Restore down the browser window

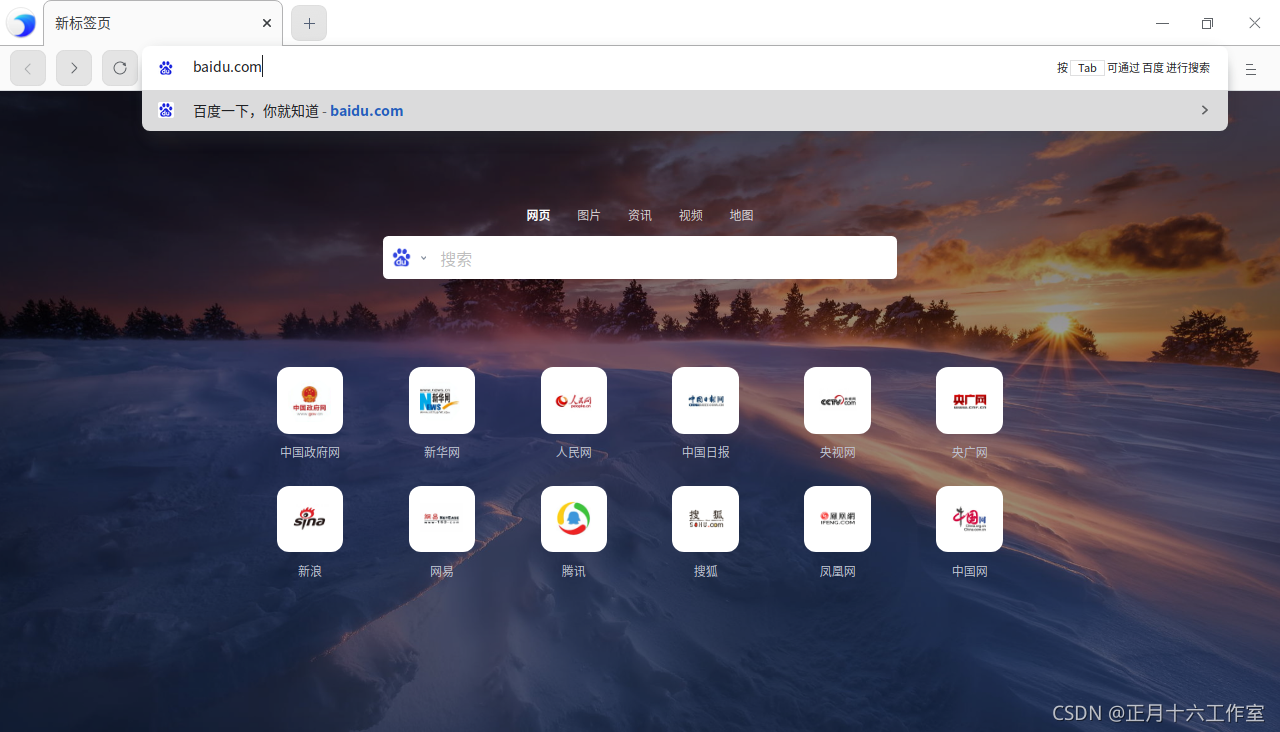1208,23
